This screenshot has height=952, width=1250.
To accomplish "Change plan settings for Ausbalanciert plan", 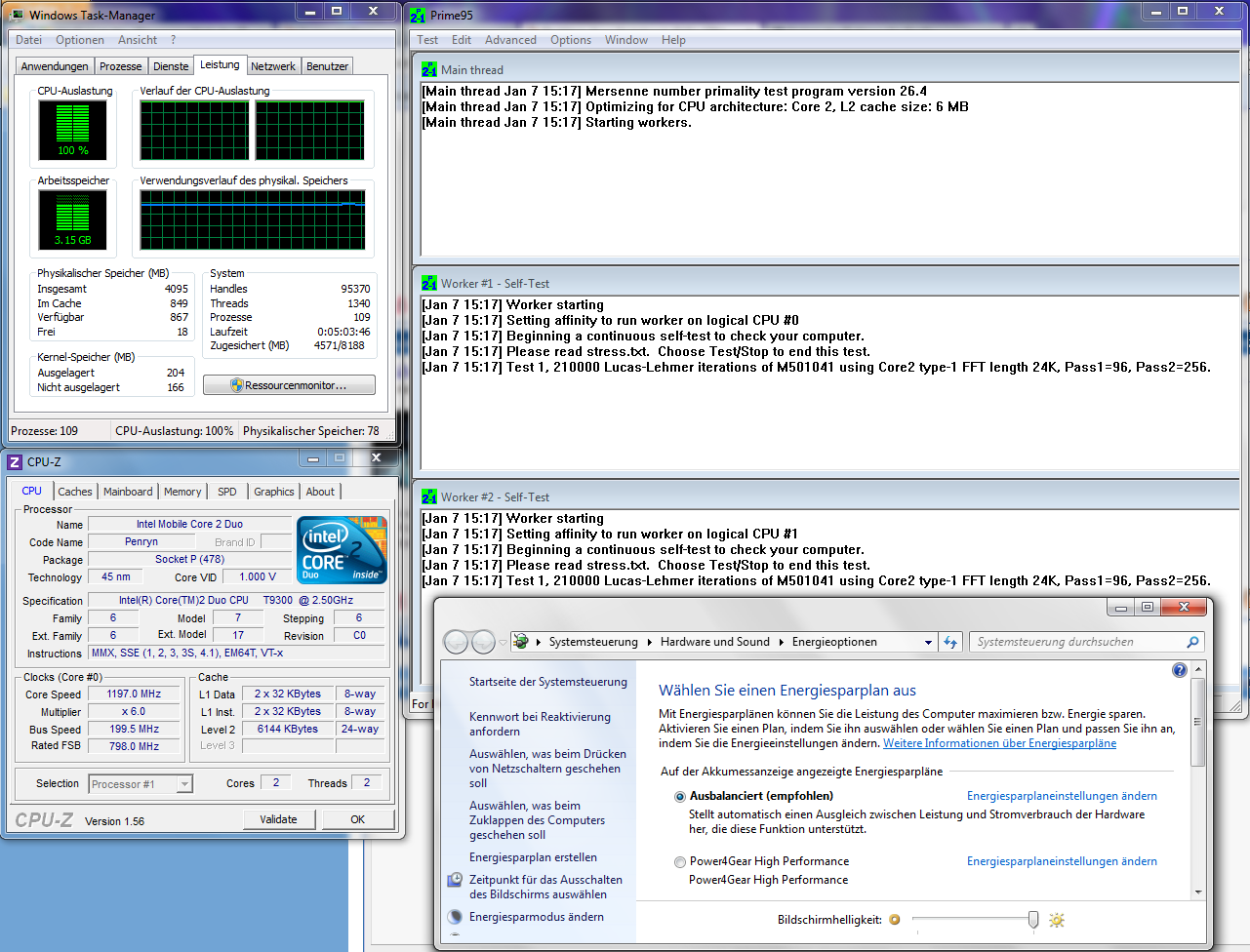I will point(1062,796).
